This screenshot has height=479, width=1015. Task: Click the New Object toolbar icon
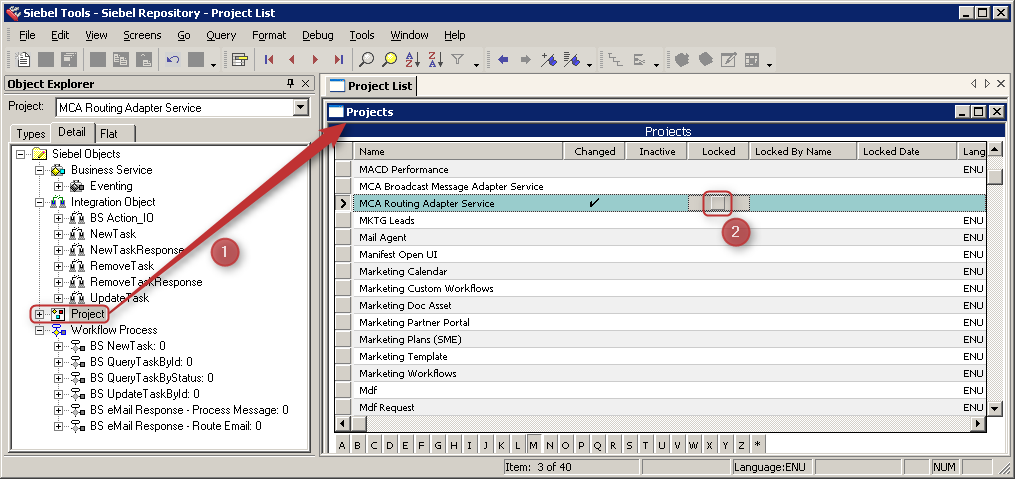pos(23,60)
